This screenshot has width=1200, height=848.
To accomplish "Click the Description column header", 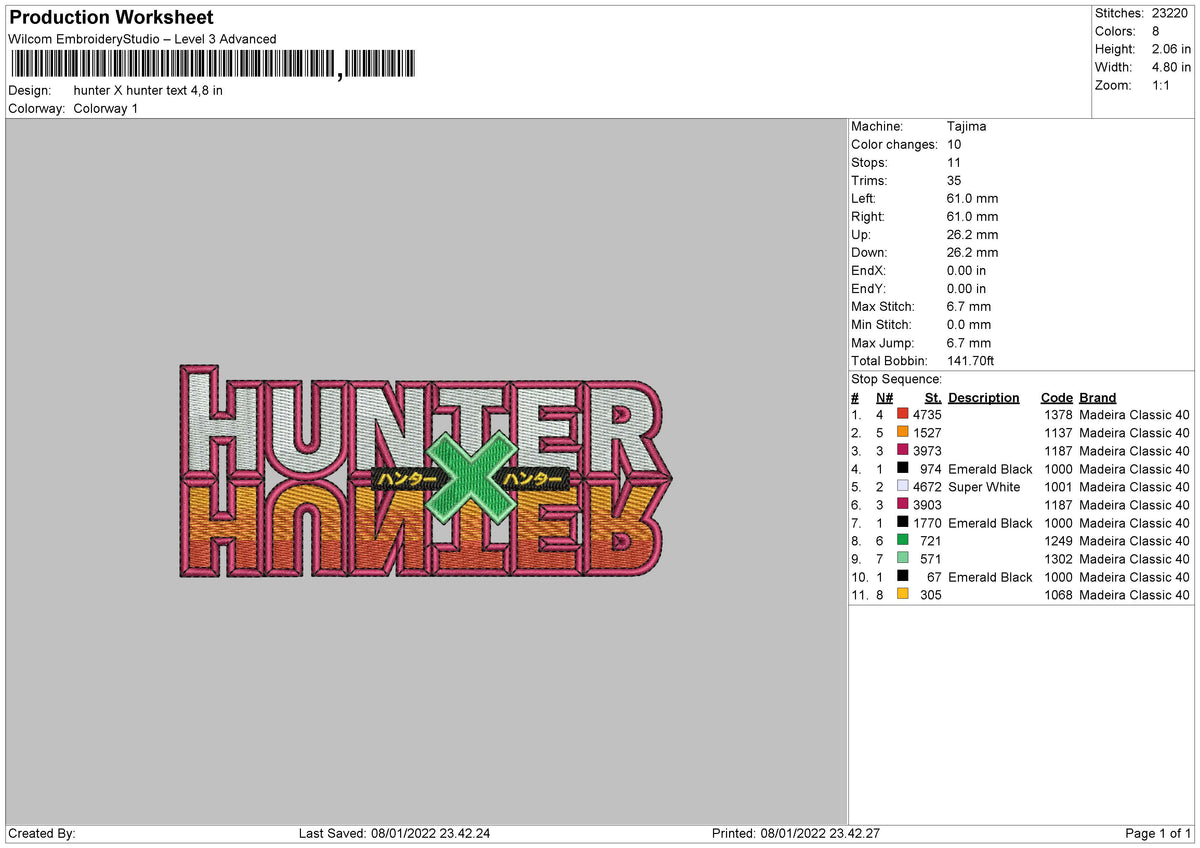I will (x=984, y=397).
